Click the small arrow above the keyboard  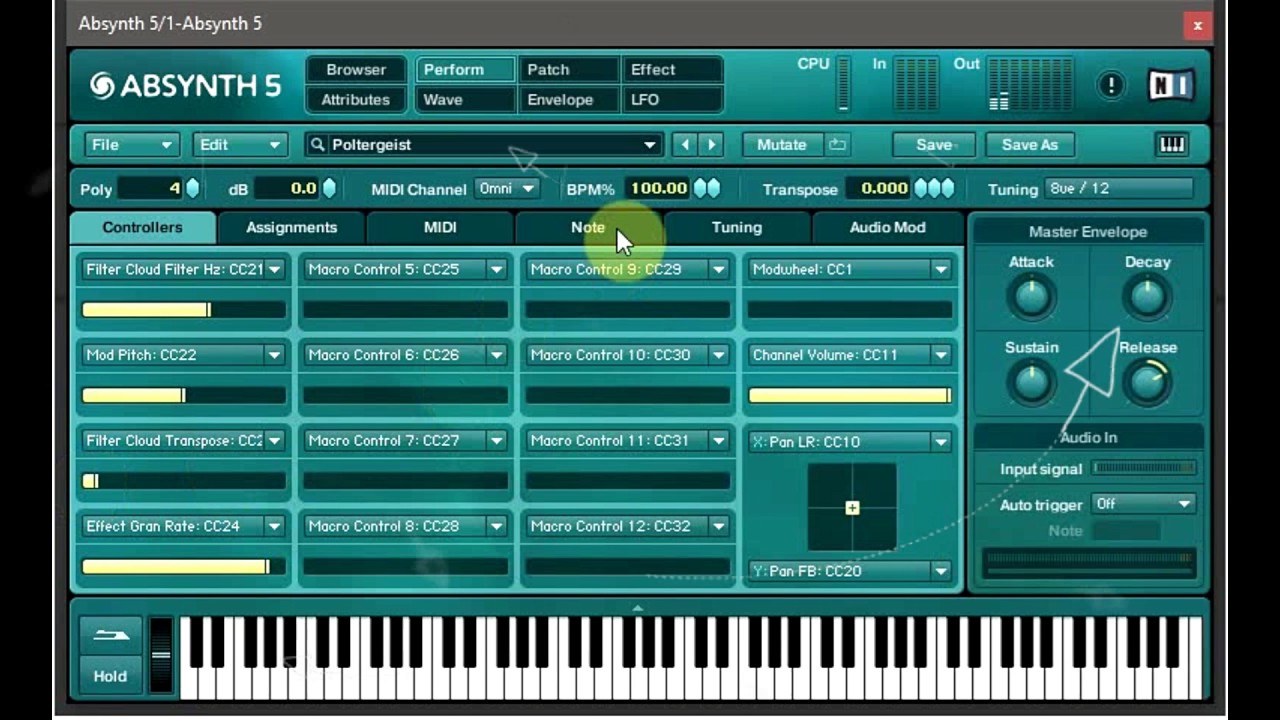637,607
